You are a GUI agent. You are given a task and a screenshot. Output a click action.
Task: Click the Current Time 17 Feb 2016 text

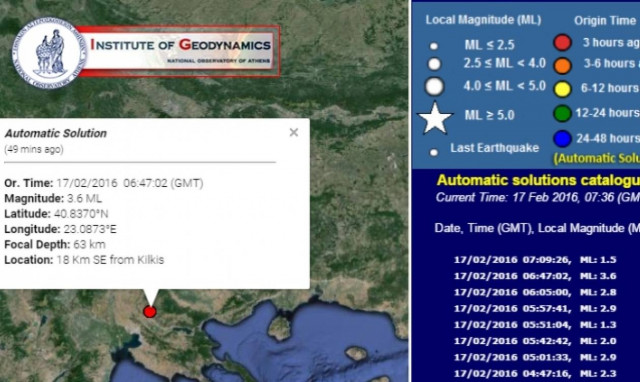click(x=538, y=198)
